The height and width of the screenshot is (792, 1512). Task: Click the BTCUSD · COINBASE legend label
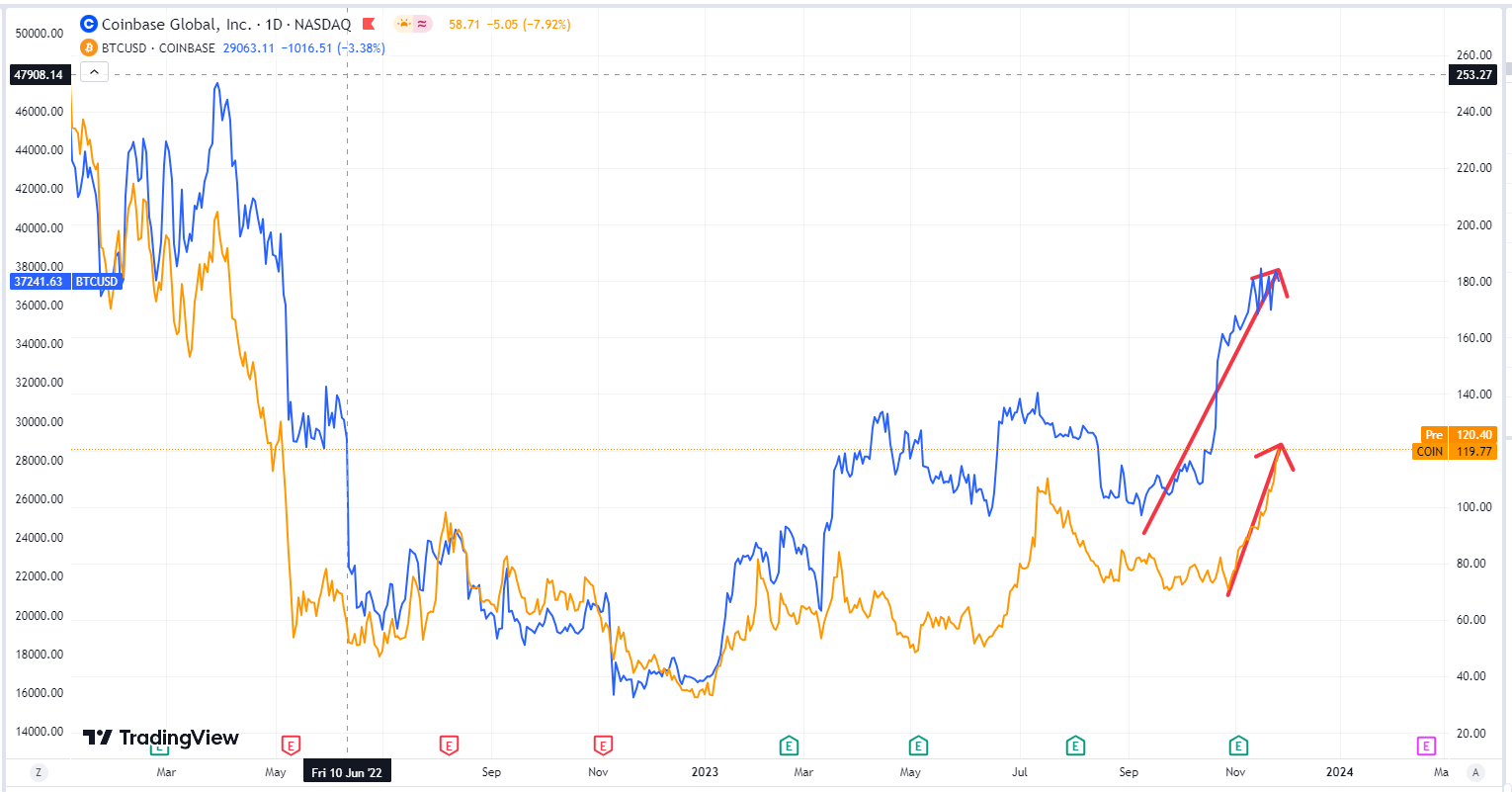click(158, 47)
